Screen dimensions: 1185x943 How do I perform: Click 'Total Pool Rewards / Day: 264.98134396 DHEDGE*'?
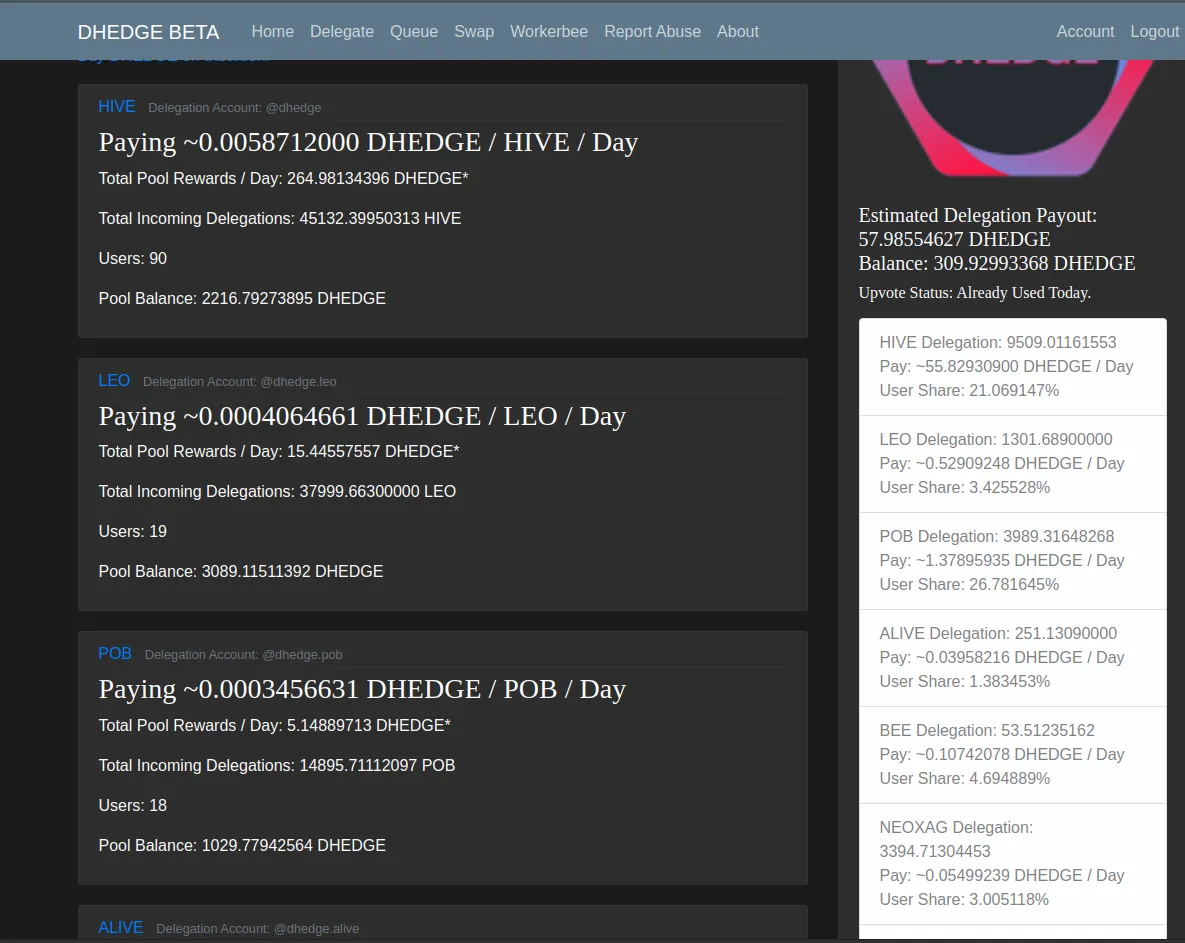click(283, 178)
